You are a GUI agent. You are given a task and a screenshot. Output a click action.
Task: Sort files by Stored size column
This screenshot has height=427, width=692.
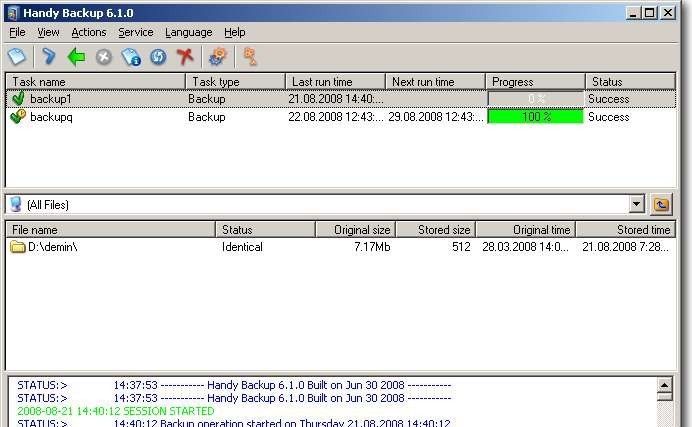click(436, 230)
